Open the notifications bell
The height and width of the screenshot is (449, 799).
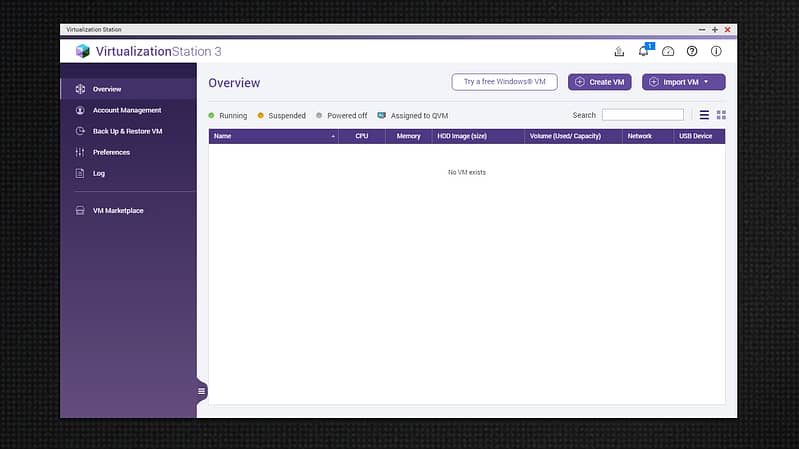[644, 51]
